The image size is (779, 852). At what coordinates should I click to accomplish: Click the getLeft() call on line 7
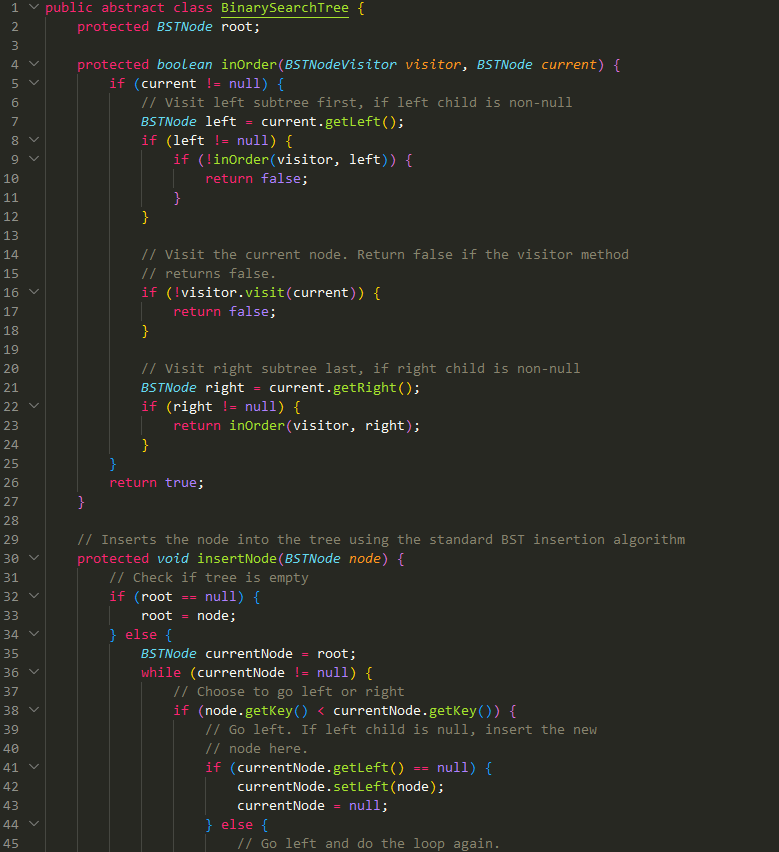(x=361, y=122)
